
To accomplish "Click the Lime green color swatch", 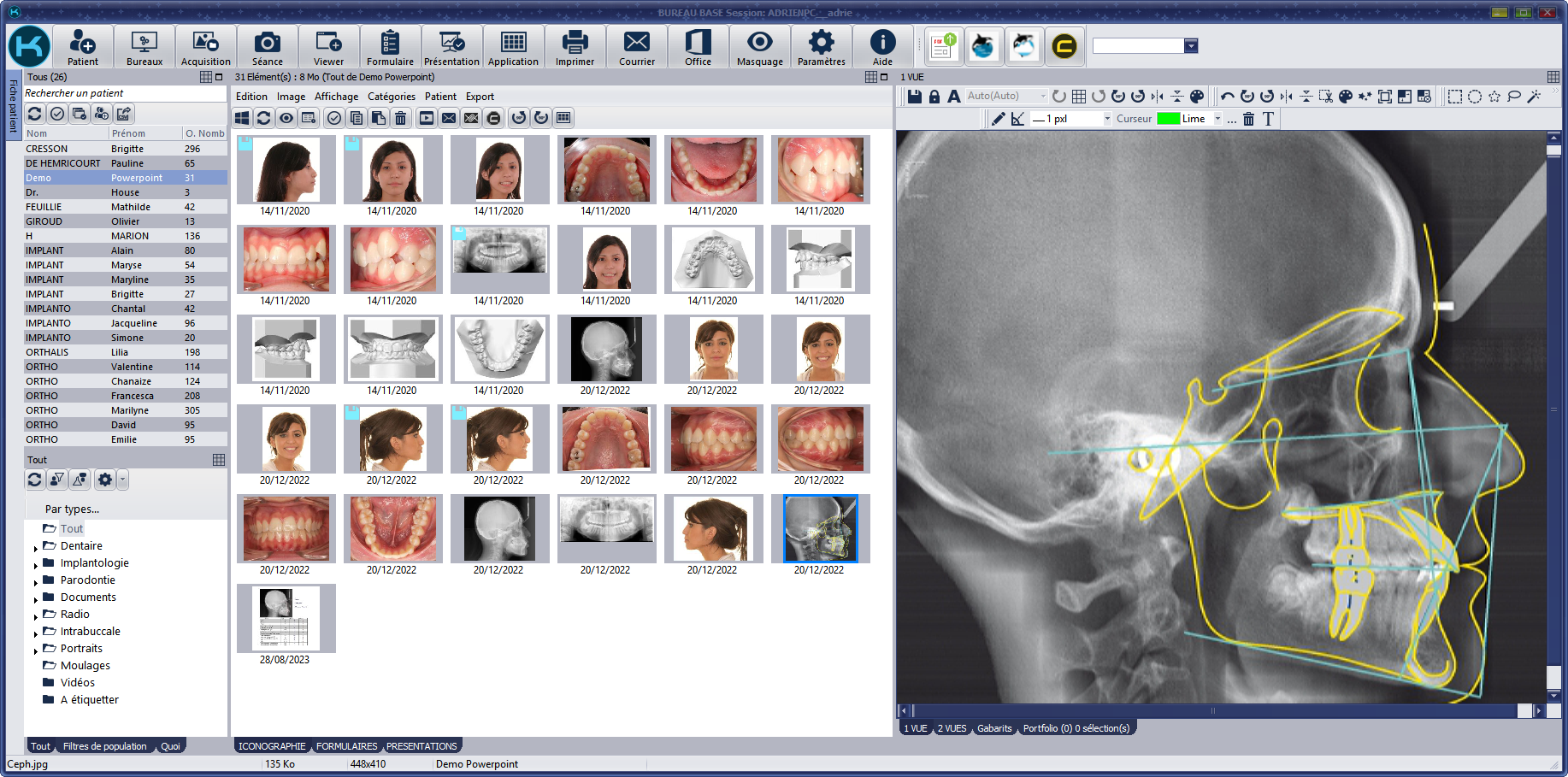I will pyautogui.click(x=1168, y=119).
